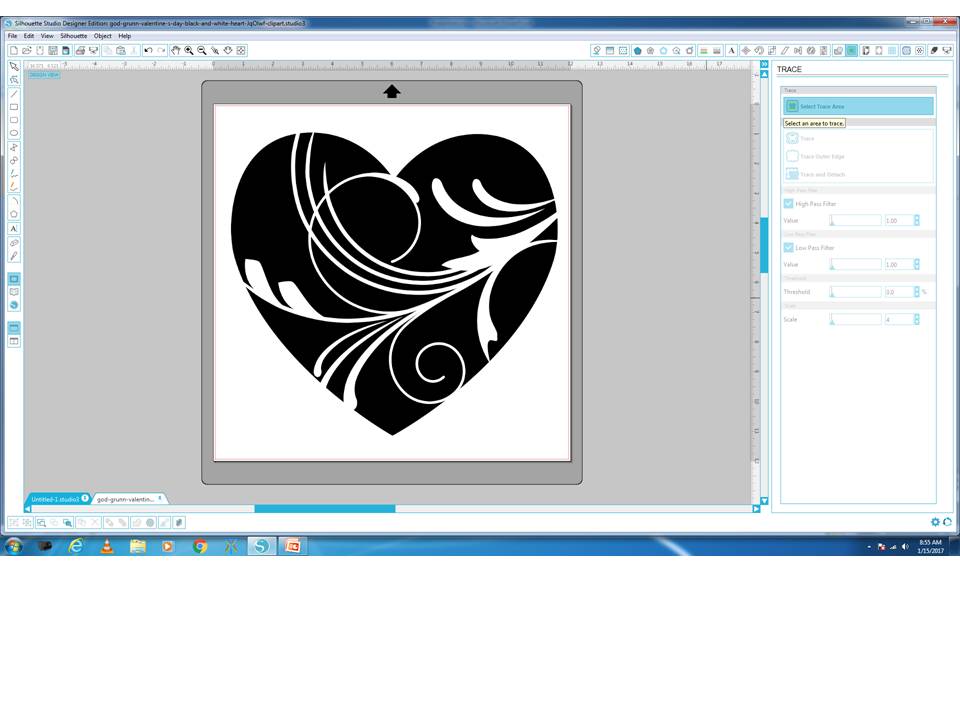Click the Select Trace Area button
The image size is (960, 720).
click(x=858, y=106)
